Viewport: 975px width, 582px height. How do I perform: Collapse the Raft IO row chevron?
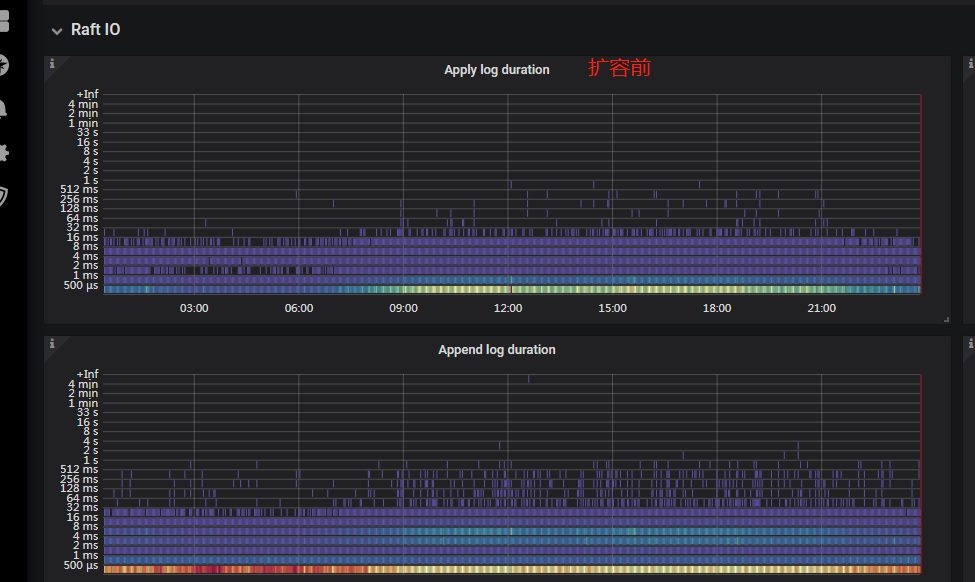click(57, 31)
